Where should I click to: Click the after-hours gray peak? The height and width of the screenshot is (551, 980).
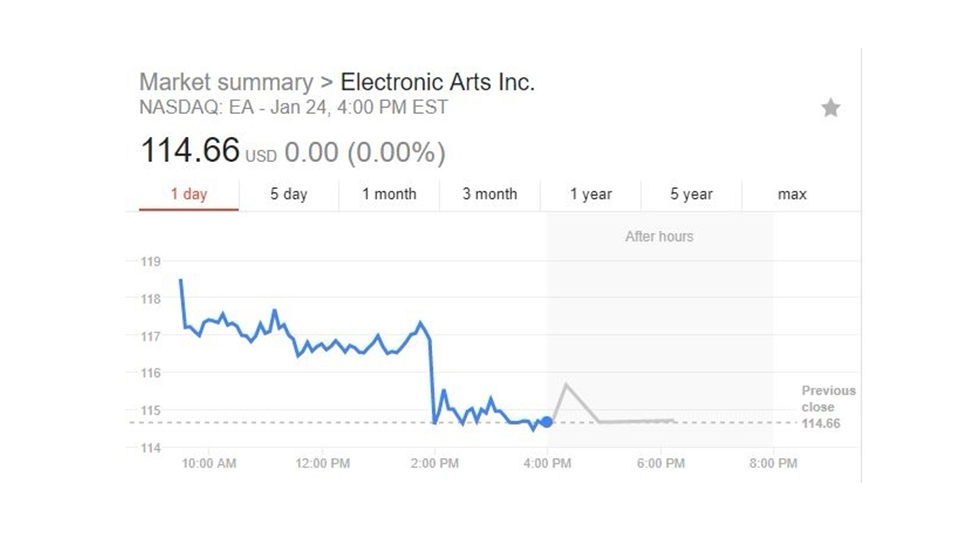click(x=566, y=385)
